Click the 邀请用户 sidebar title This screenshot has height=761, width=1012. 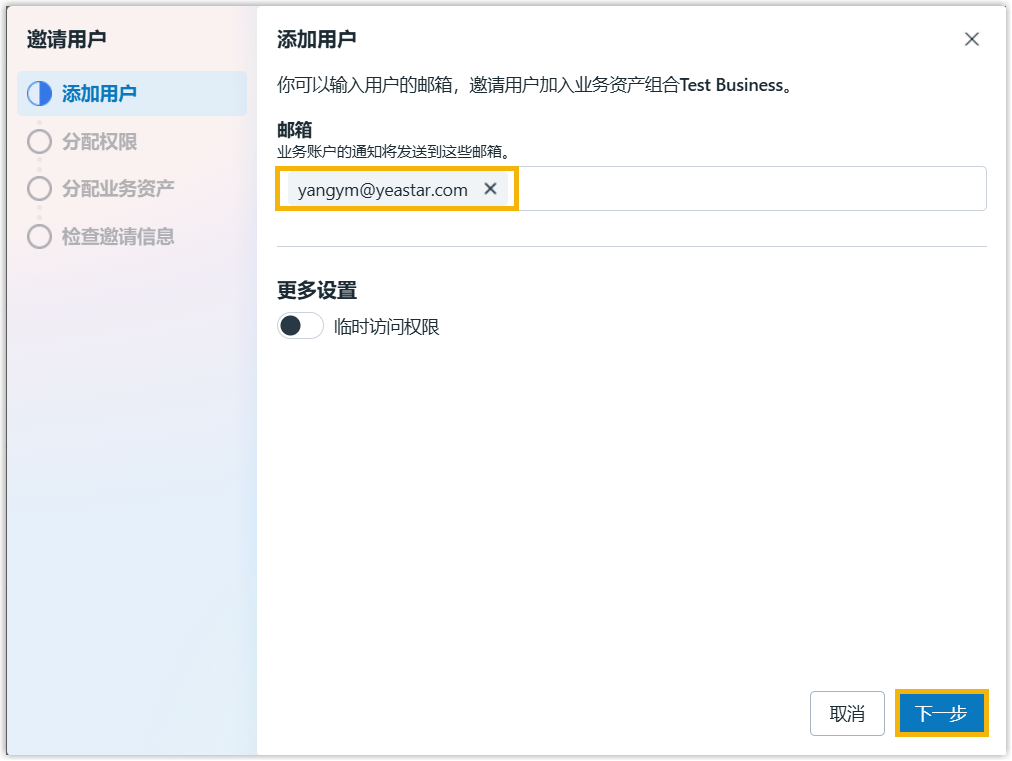pos(66,40)
